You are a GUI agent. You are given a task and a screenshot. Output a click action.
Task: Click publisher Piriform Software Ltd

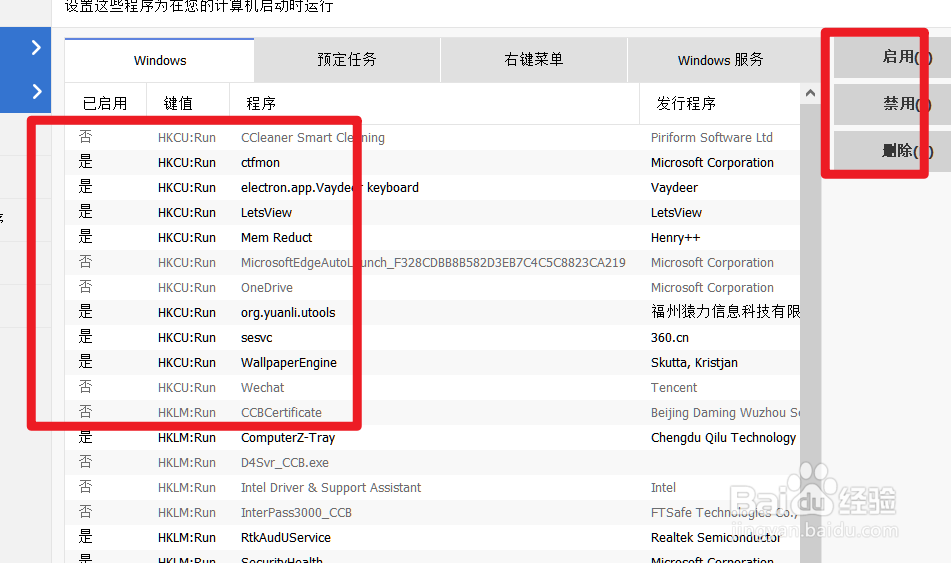(x=711, y=138)
